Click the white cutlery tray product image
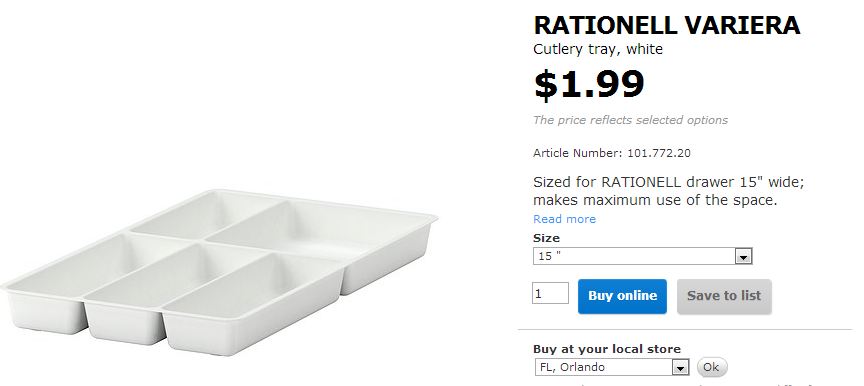Screen dimensions: 864x386 click(x=219, y=271)
